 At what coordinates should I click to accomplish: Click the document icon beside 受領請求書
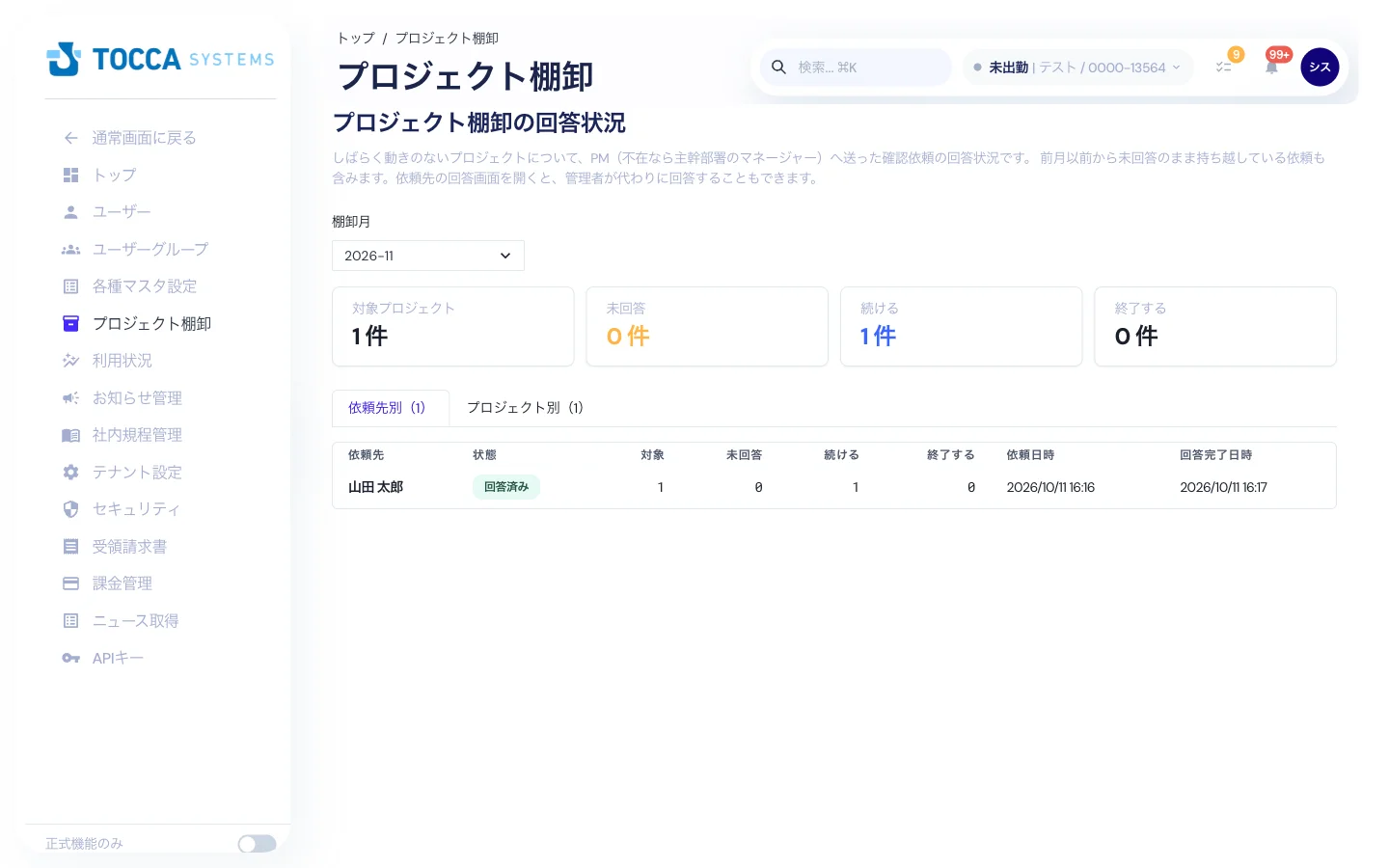tap(70, 547)
